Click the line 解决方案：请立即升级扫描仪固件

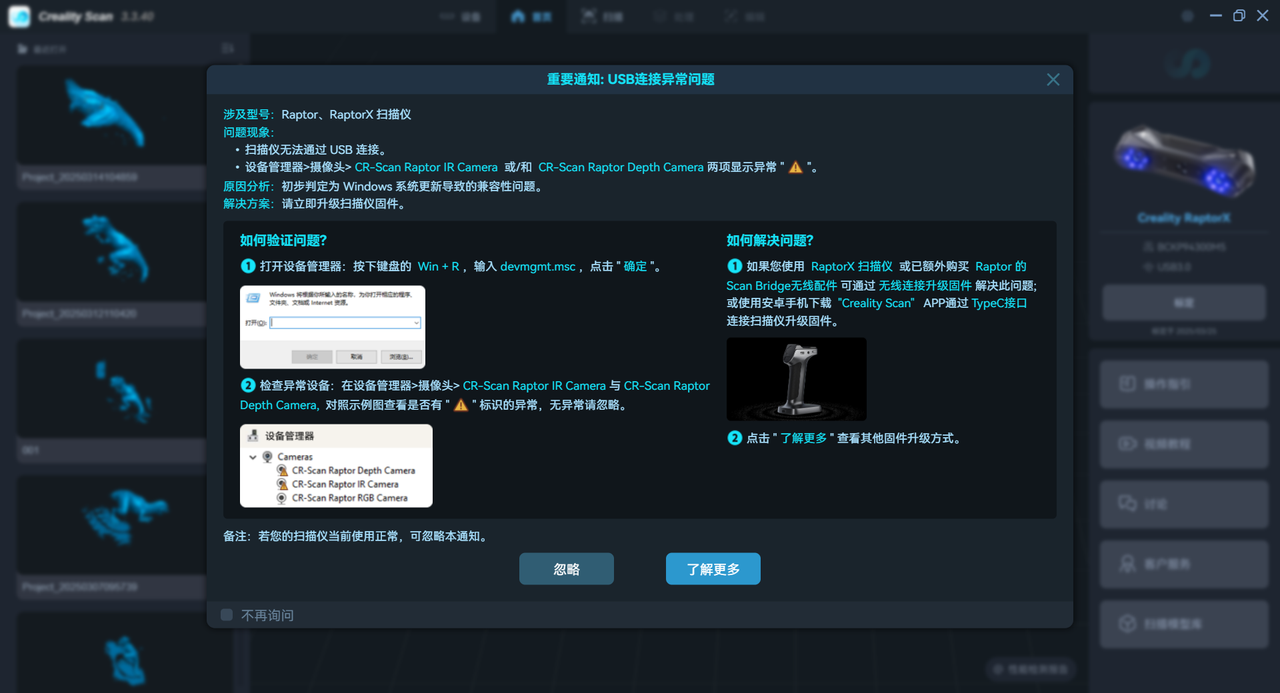coord(314,204)
